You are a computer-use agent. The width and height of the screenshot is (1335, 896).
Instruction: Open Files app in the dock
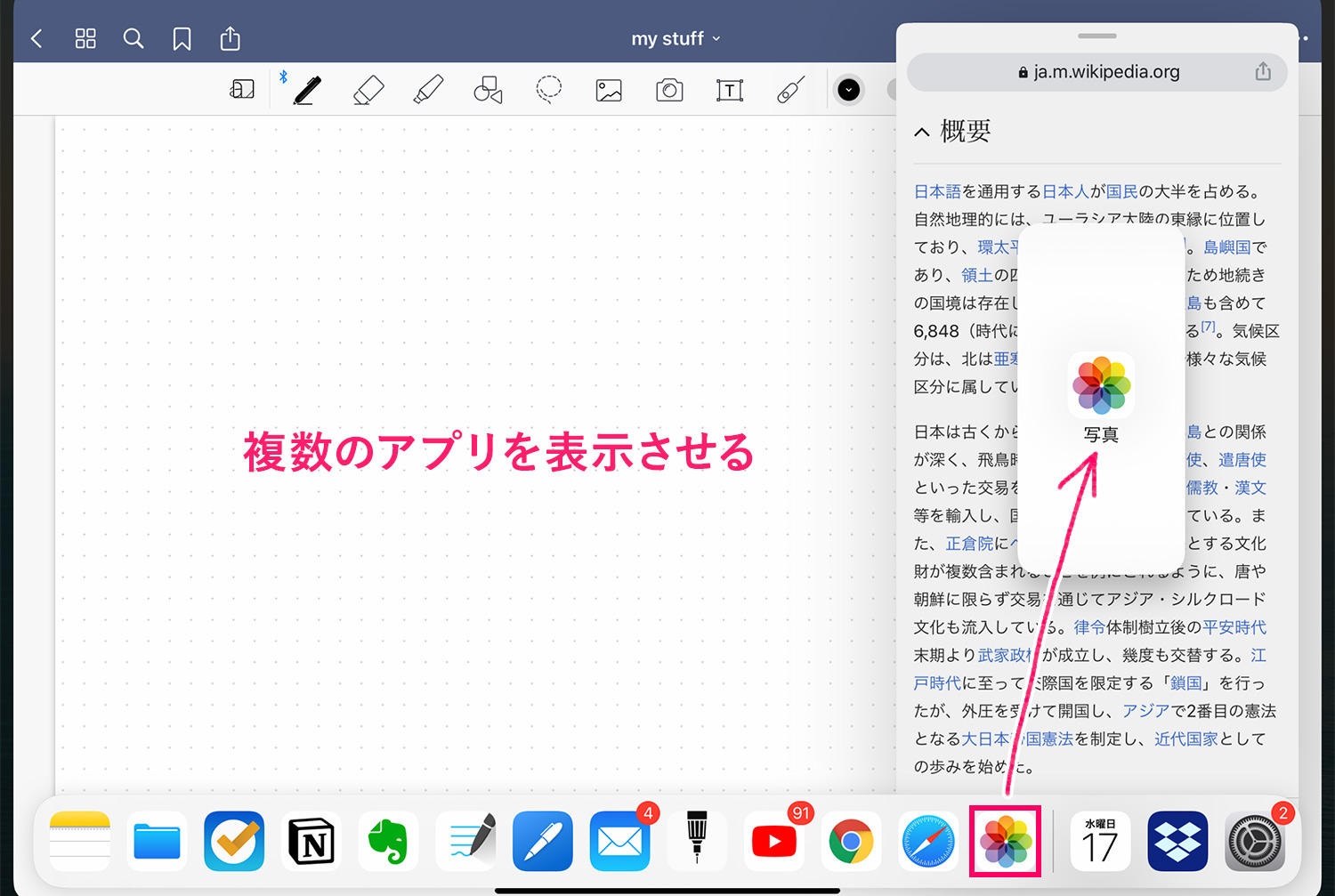[x=157, y=841]
